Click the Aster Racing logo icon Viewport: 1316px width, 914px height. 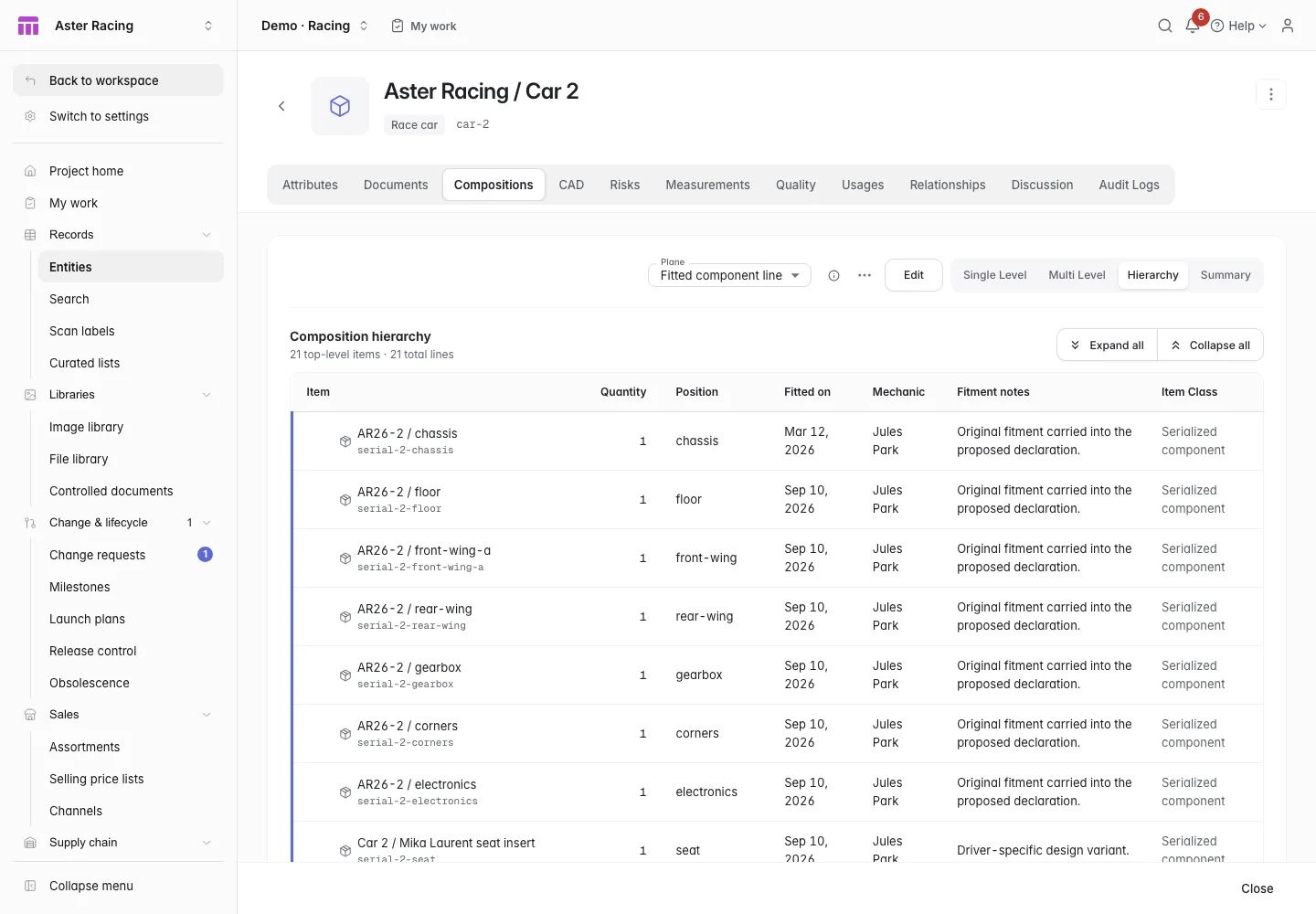click(x=28, y=26)
